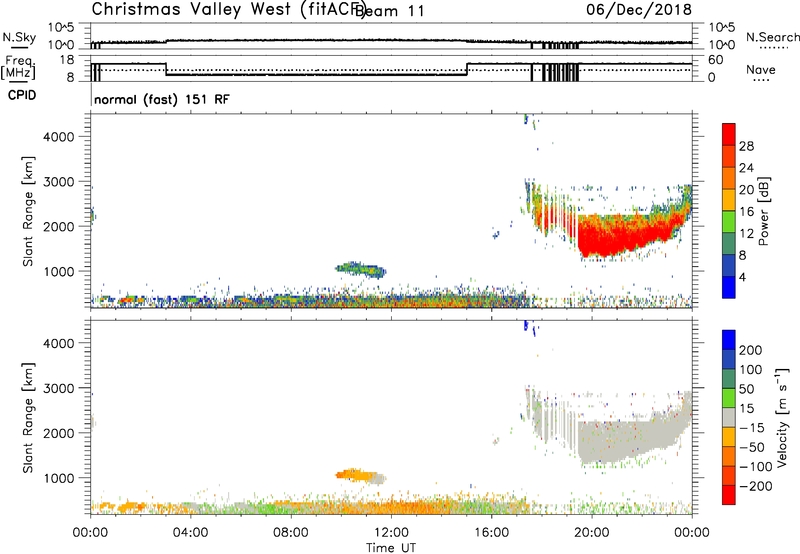Click the "Time UT" x-axis label
The width and height of the screenshot is (800, 554).
(391, 548)
